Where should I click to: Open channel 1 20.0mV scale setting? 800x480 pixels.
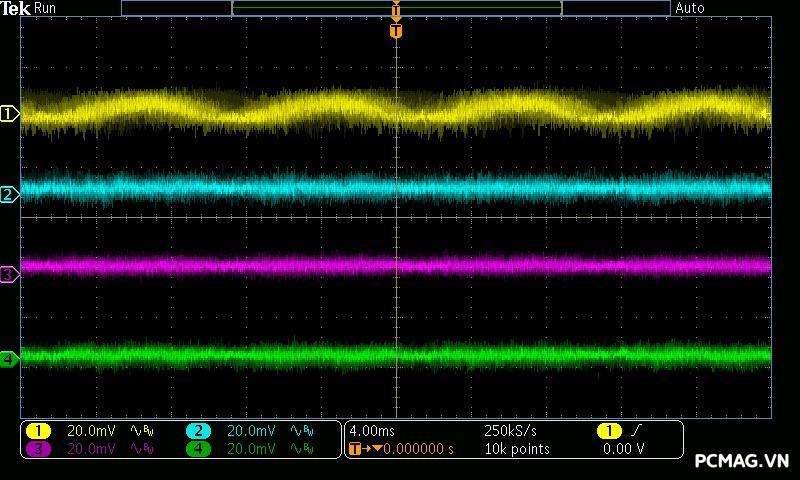pyautogui.click(x=91, y=431)
